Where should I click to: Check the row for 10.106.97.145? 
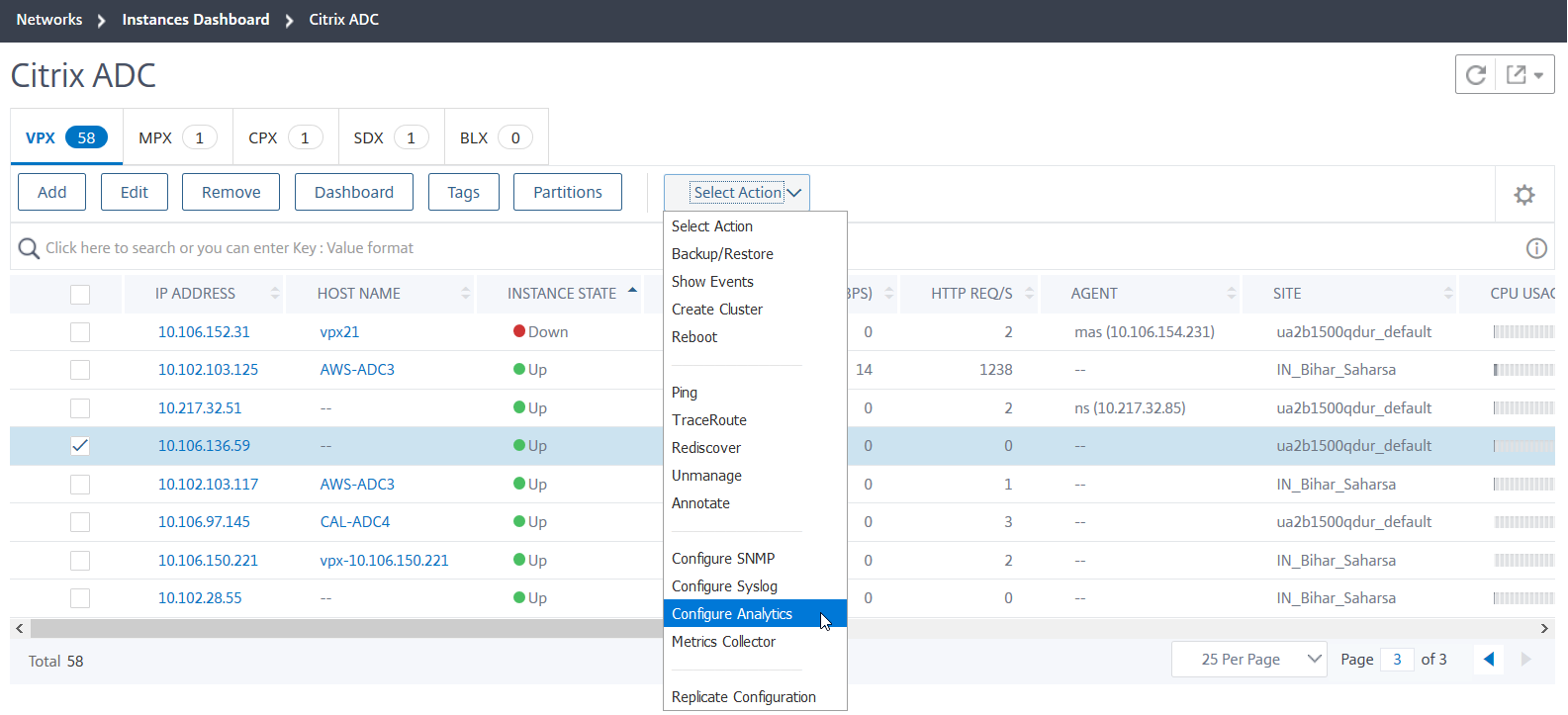point(80,522)
